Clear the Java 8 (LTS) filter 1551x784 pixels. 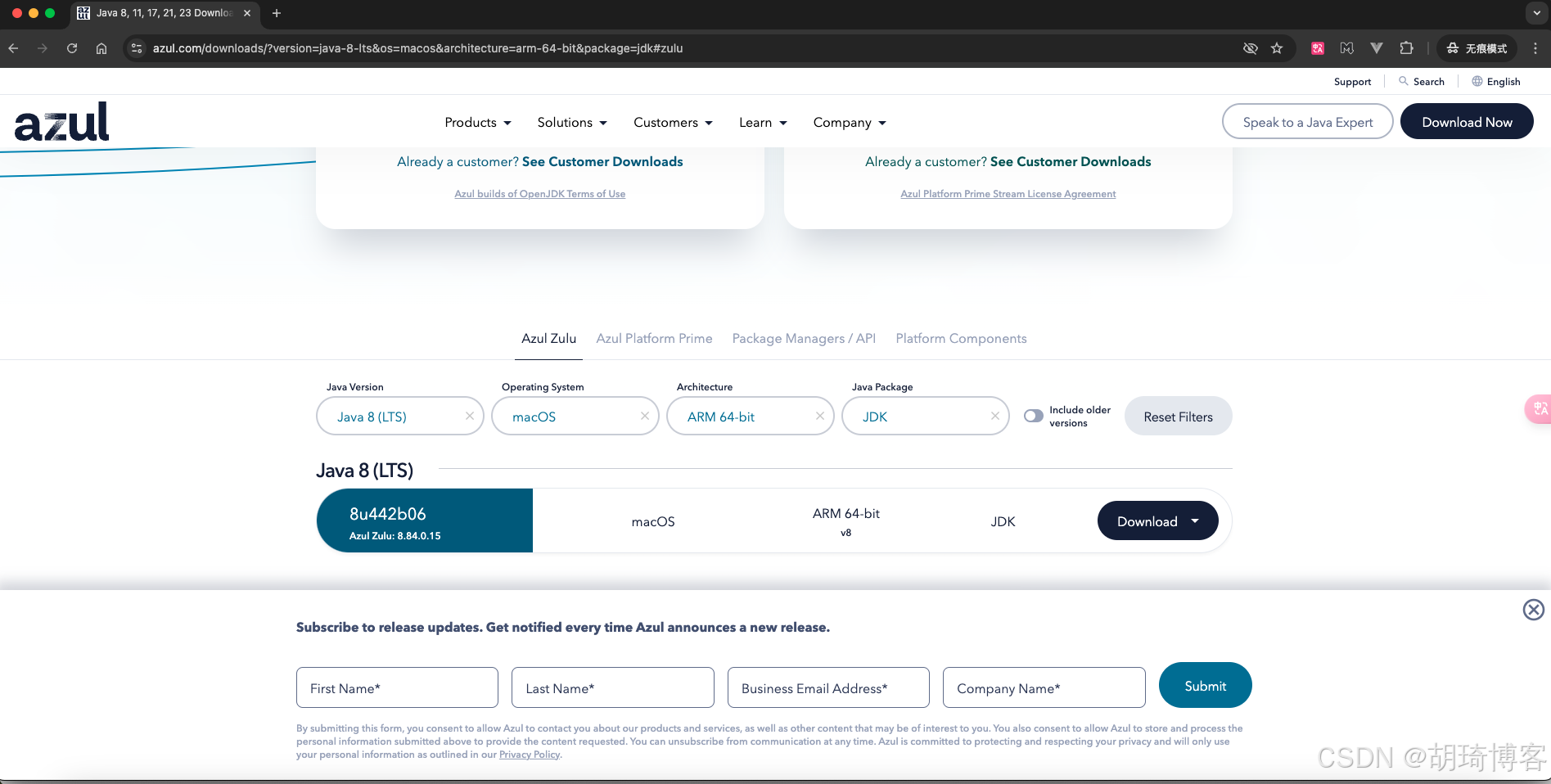click(x=470, y=416)
